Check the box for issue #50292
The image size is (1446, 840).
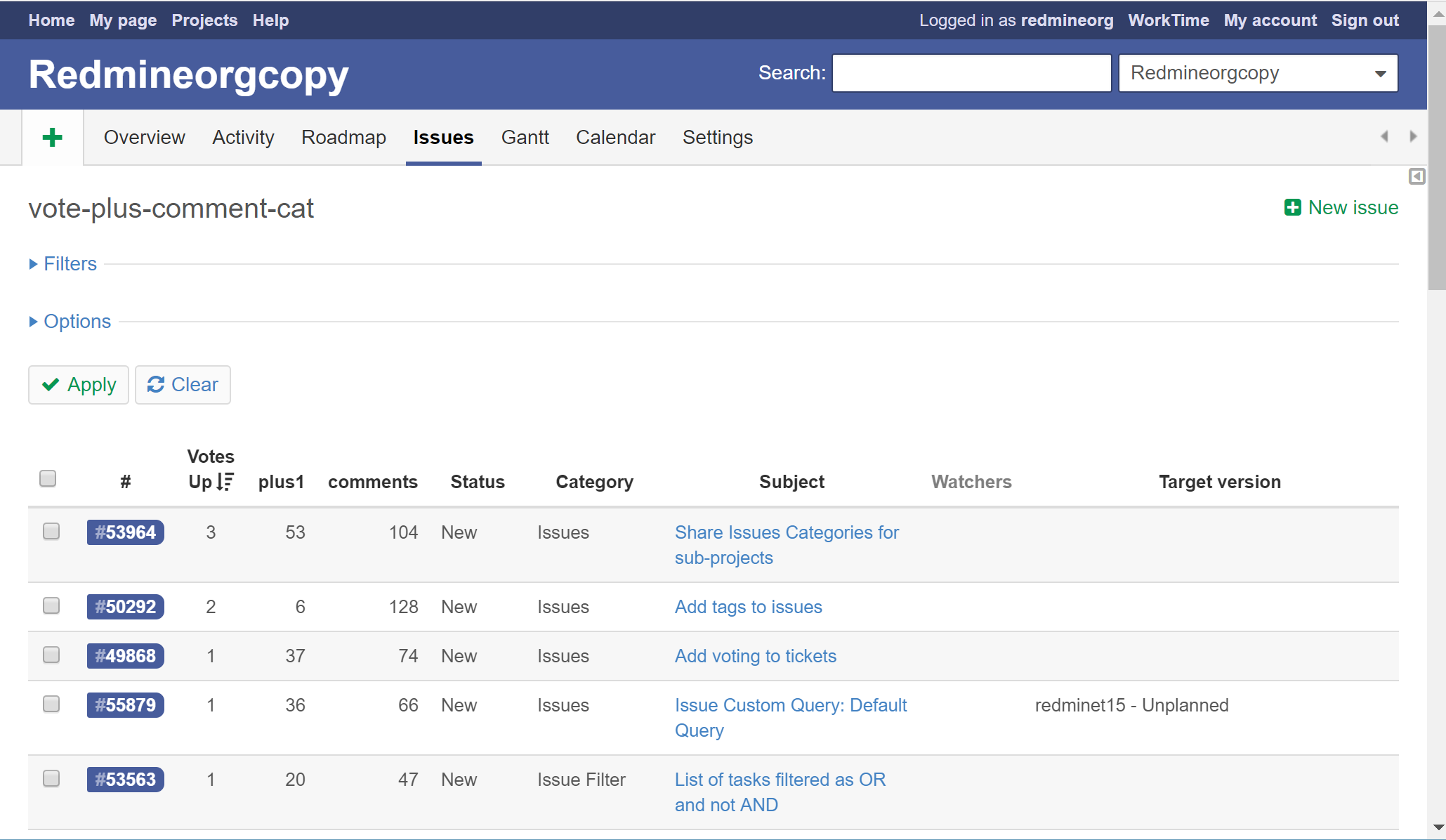(51, 605)
